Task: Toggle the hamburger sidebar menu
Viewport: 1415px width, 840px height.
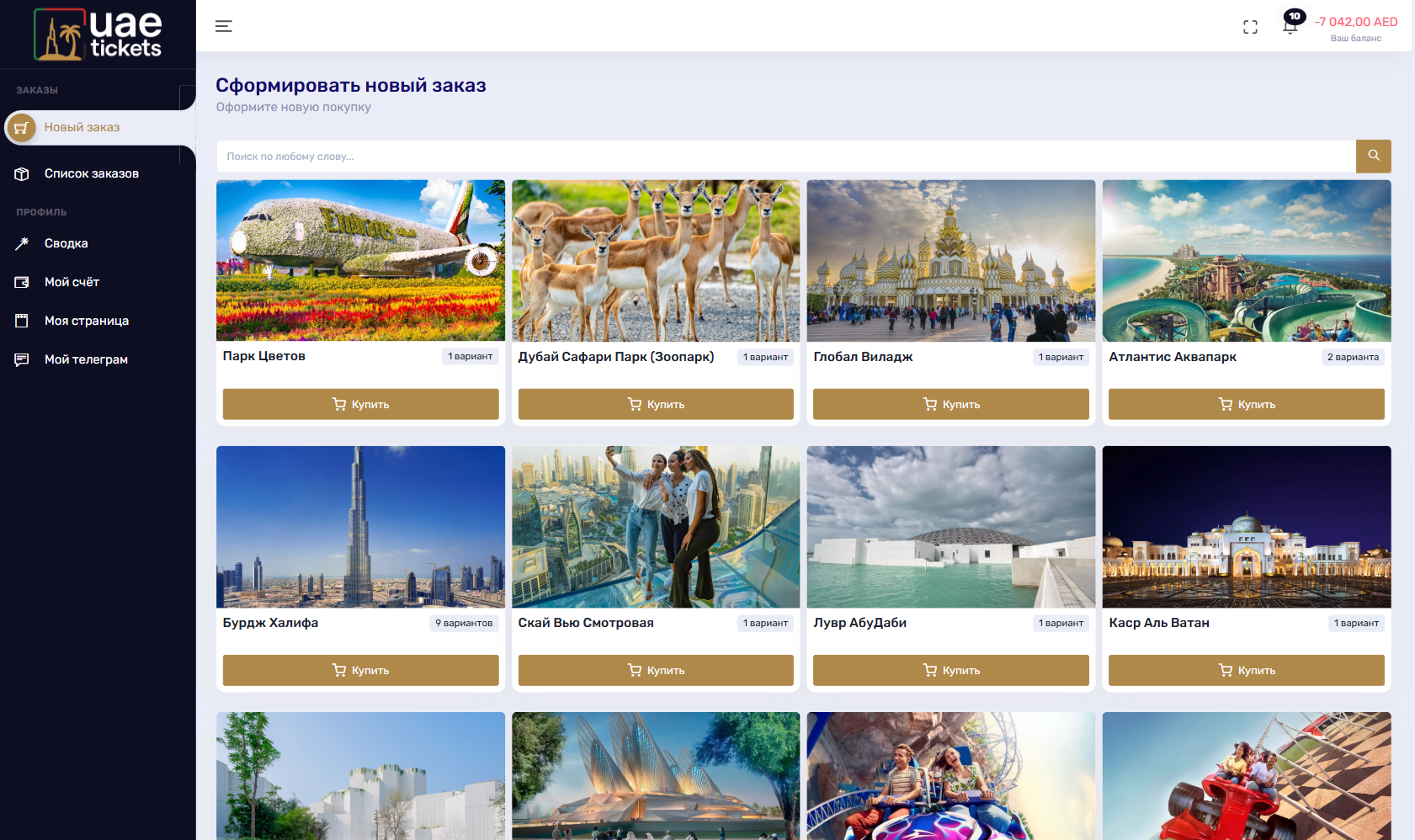Action: tap(223, 26)
